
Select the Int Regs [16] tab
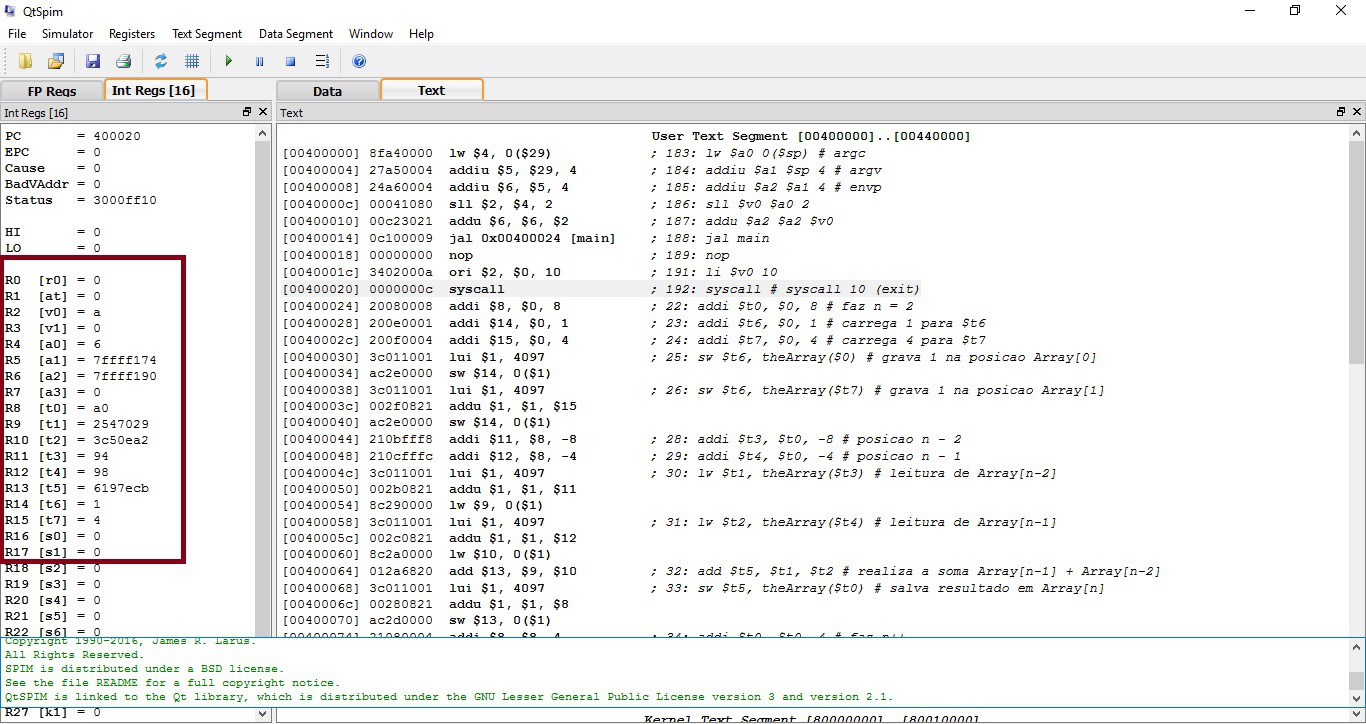coord(154,90)
